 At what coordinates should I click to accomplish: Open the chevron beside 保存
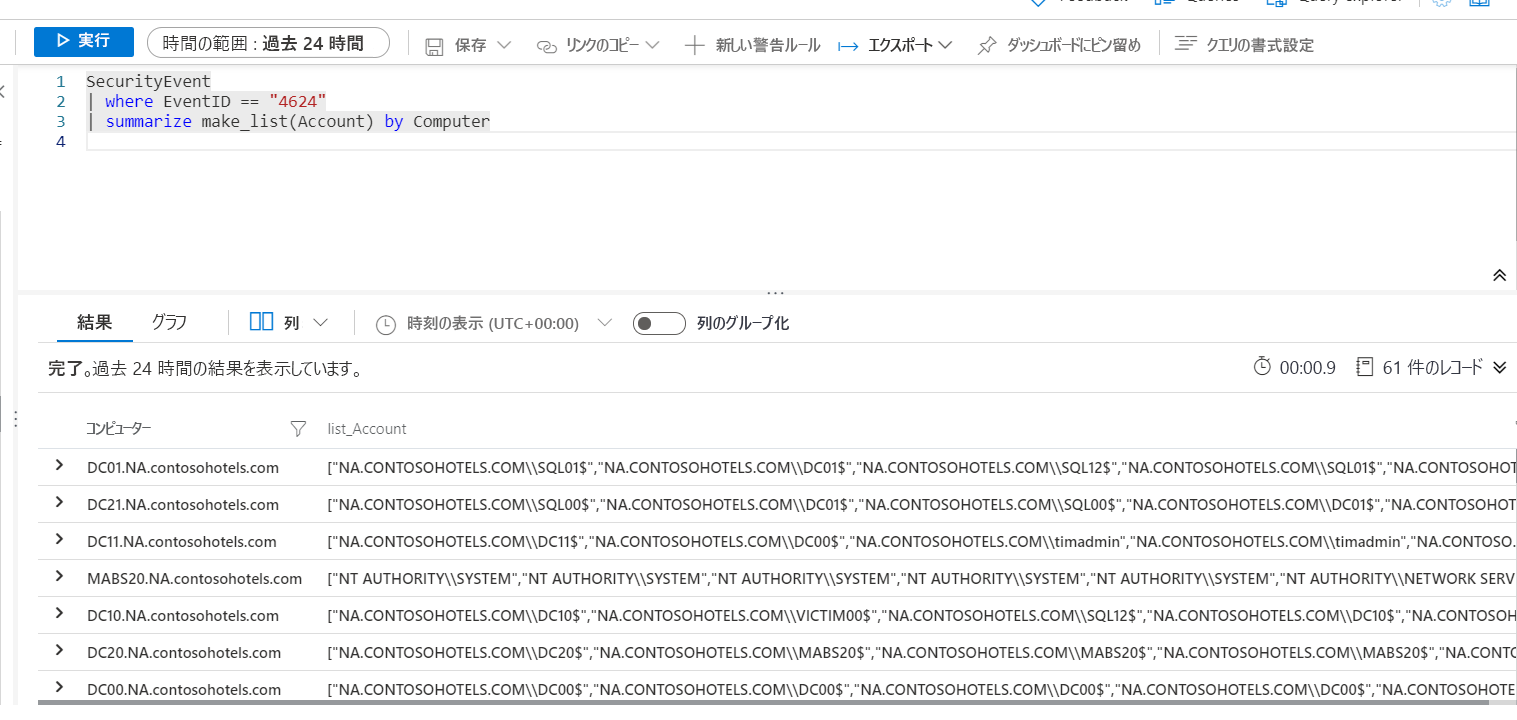504,45
